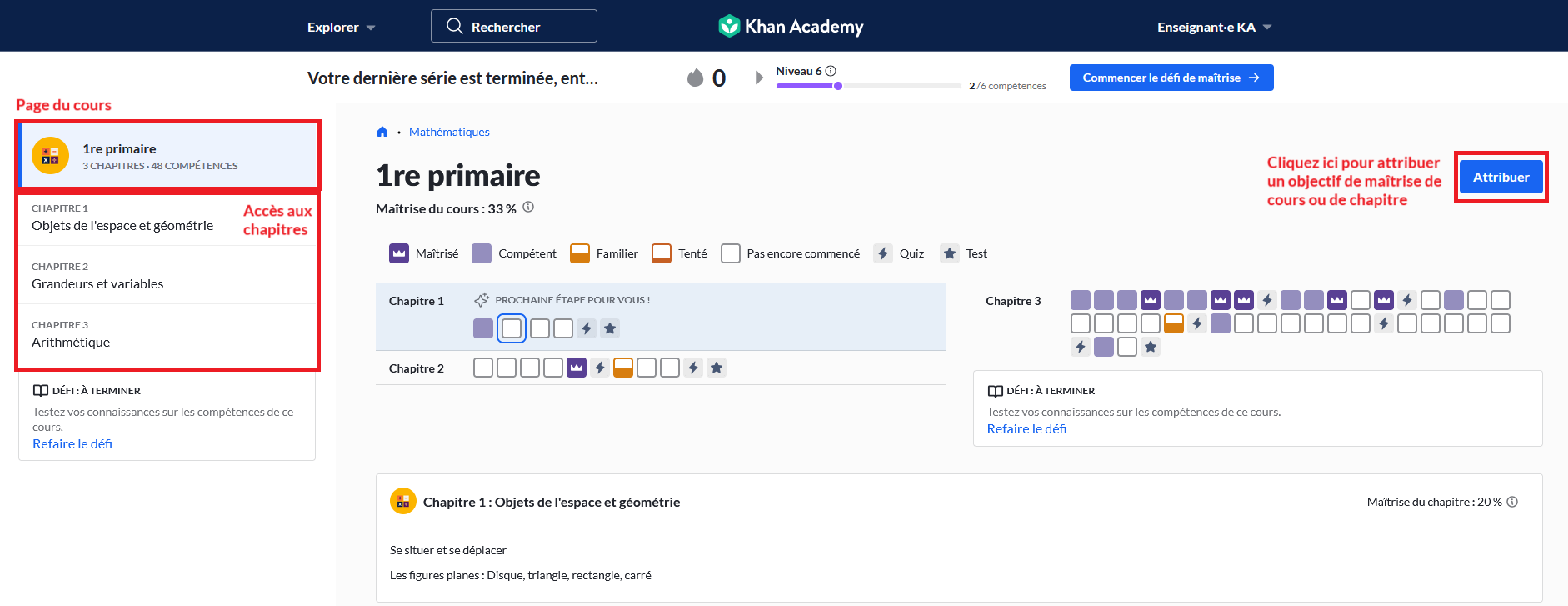
Task: Open Se situer et se déplacer lesson
Action: tap(448, 550)
